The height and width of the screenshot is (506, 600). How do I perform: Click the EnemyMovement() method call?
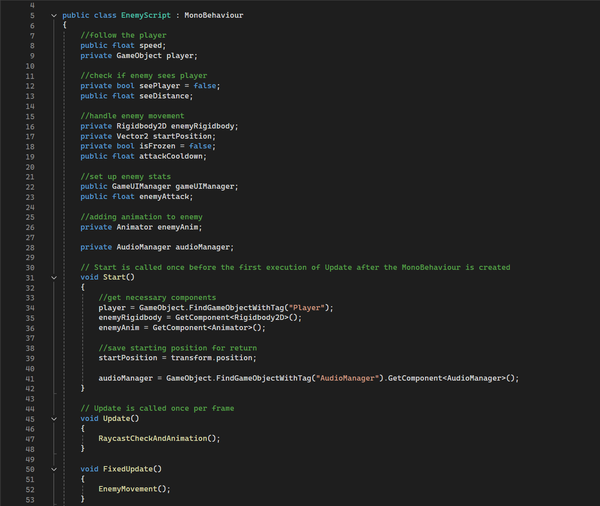[134, 488]
